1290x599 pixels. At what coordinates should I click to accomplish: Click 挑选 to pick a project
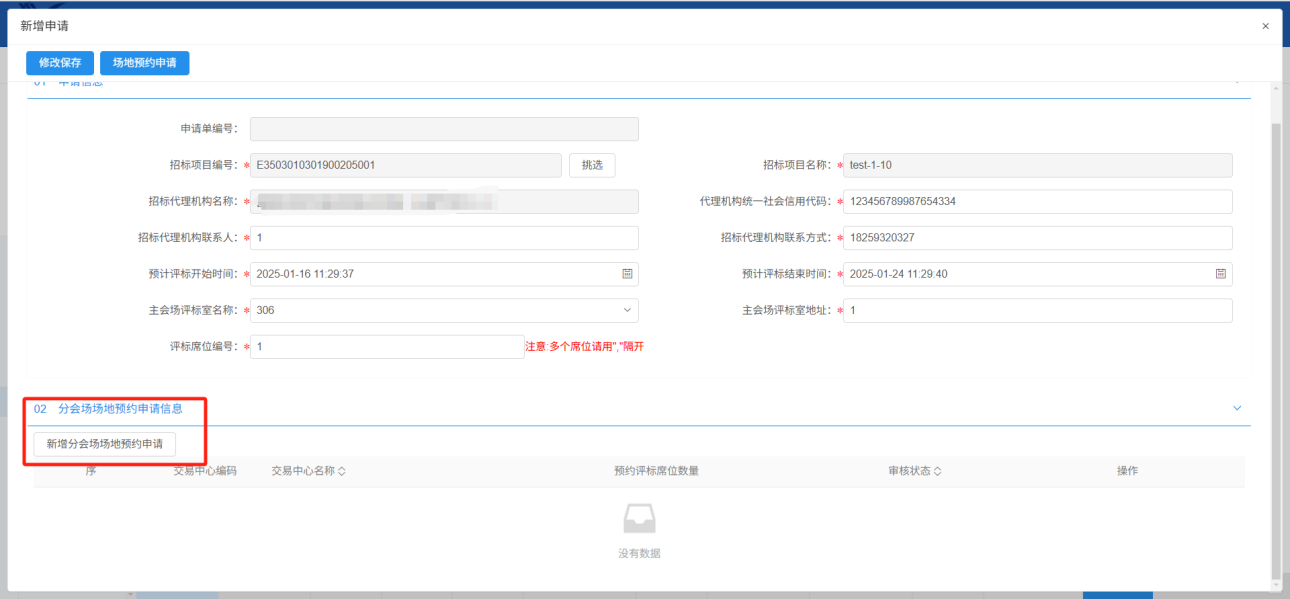pyautogui.click(x=592, y=165)
